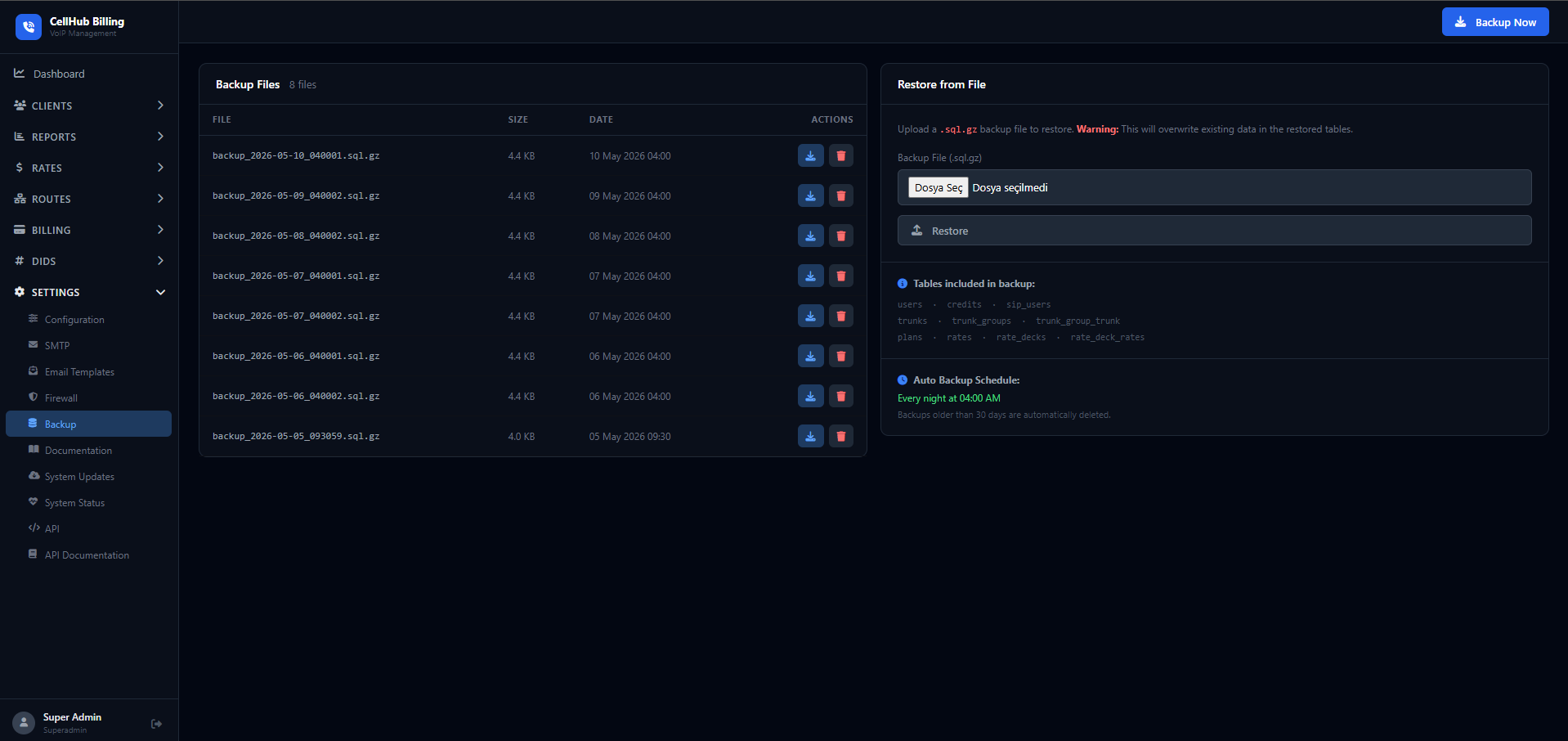Expand the DIDS menu chevron

160,261
